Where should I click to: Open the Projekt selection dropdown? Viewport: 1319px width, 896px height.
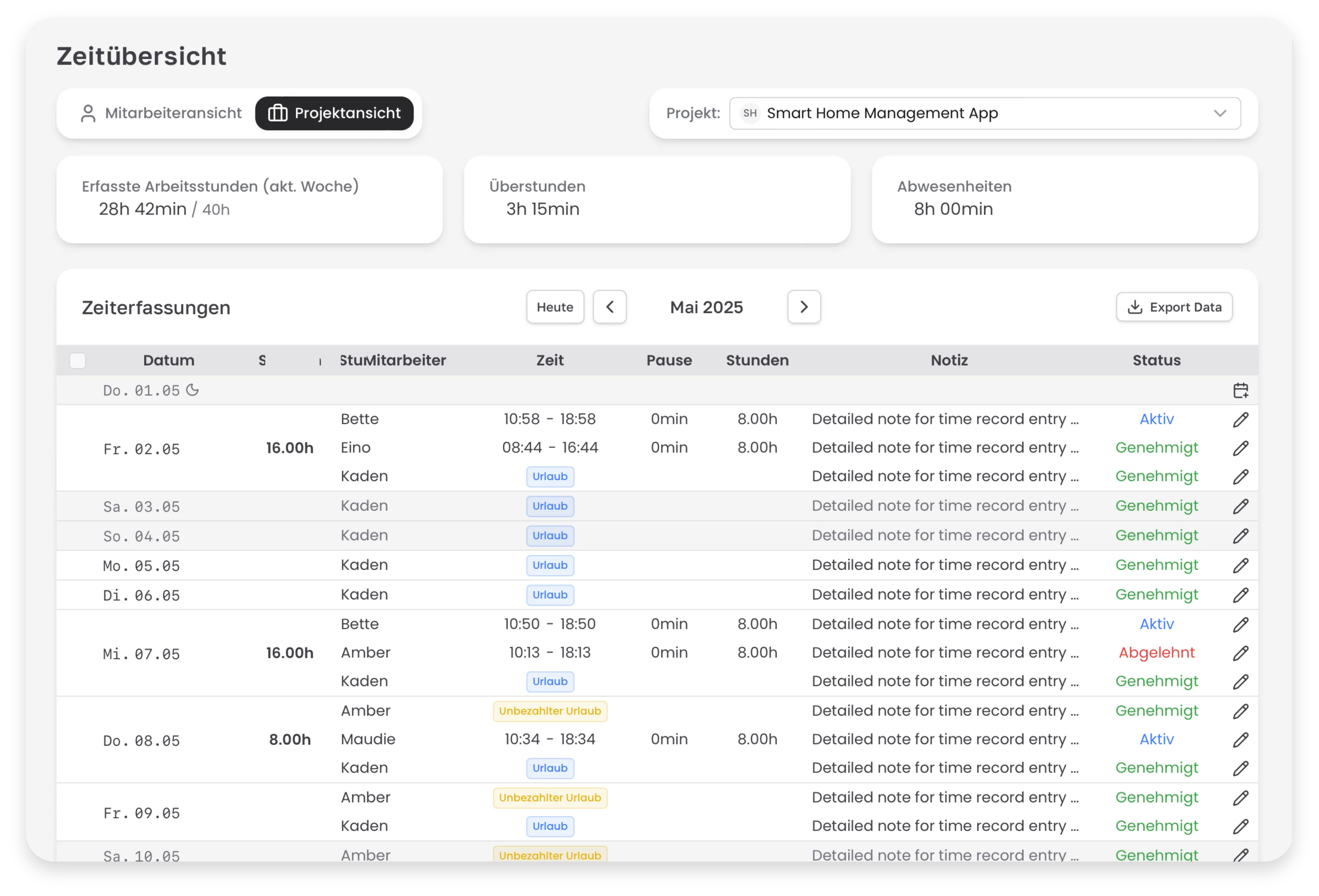pos(985,113)
